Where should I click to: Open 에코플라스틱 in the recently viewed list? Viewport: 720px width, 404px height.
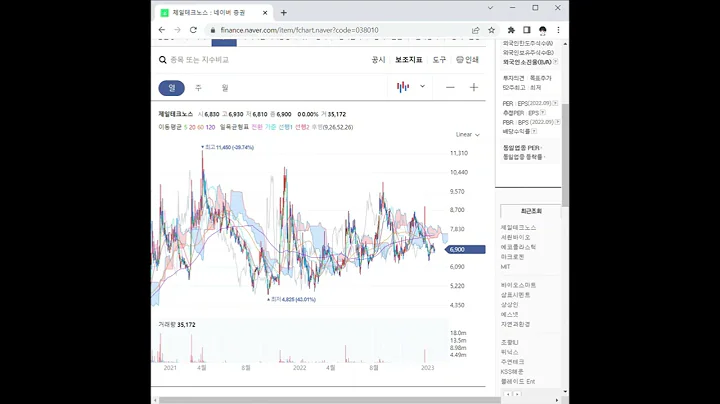coord(518,247)
